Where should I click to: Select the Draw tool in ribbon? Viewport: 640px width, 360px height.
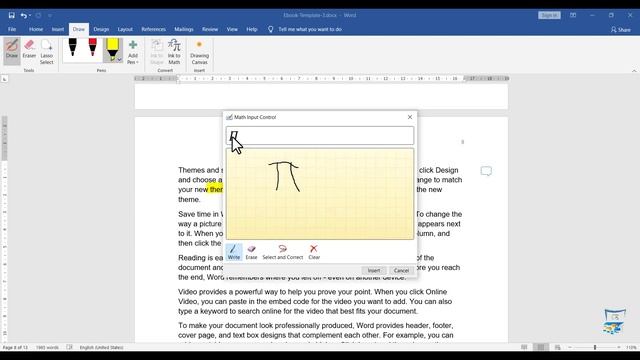[x=12, y=51]
